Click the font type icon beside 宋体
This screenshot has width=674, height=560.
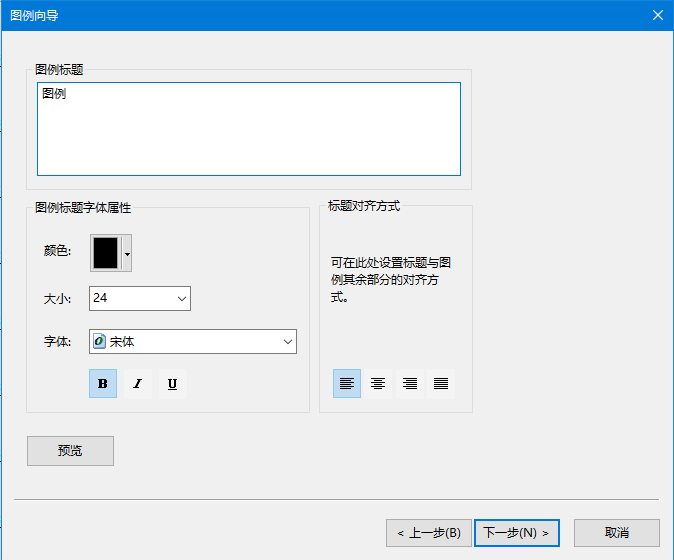[x=99, y=342]
